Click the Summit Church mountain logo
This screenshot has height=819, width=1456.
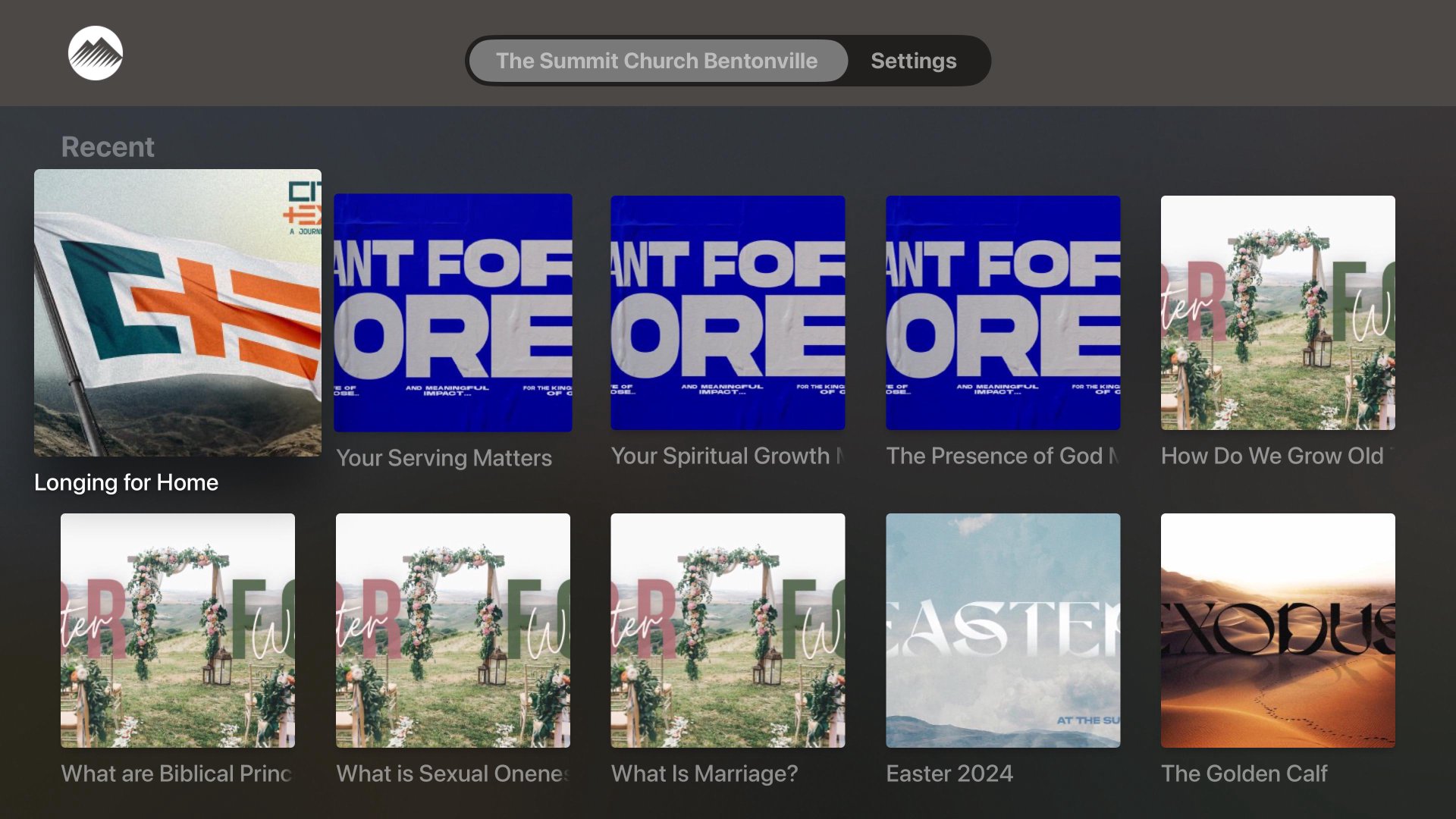[x=96, y=53]
